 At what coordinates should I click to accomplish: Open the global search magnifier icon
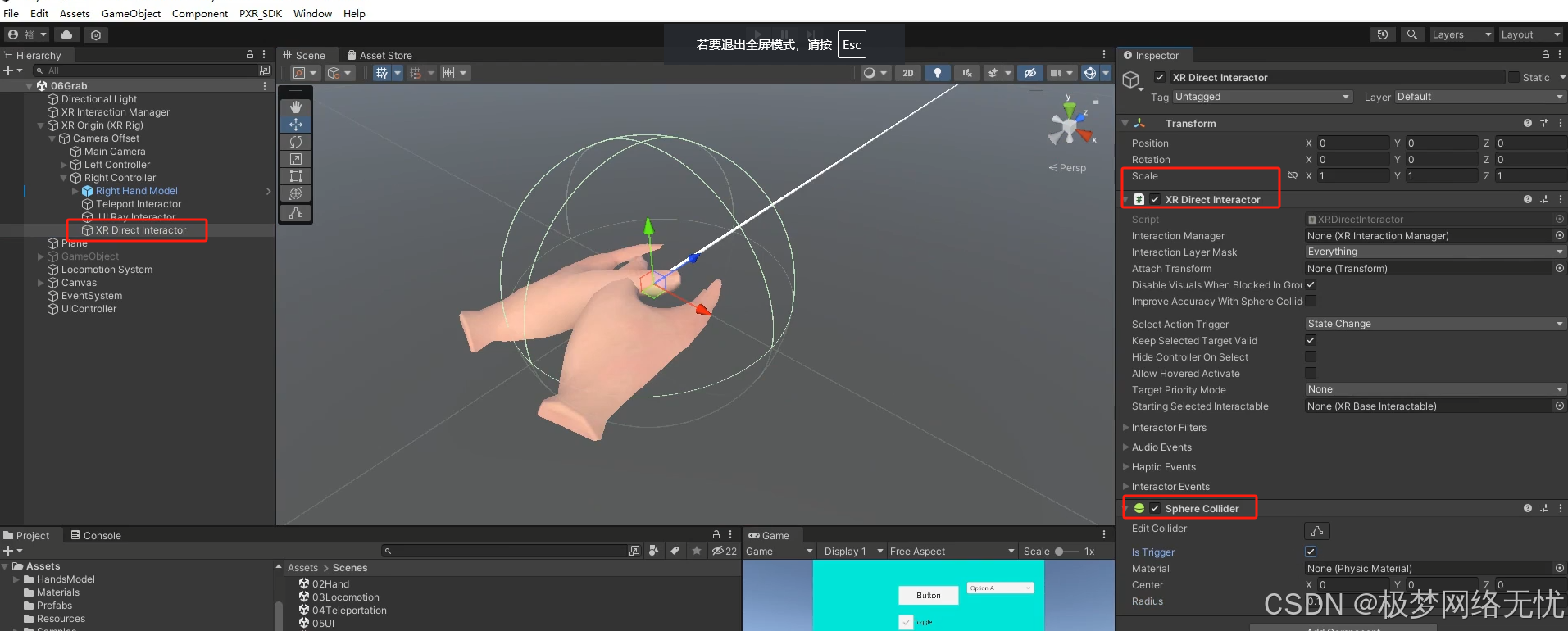coord(1412,34)
